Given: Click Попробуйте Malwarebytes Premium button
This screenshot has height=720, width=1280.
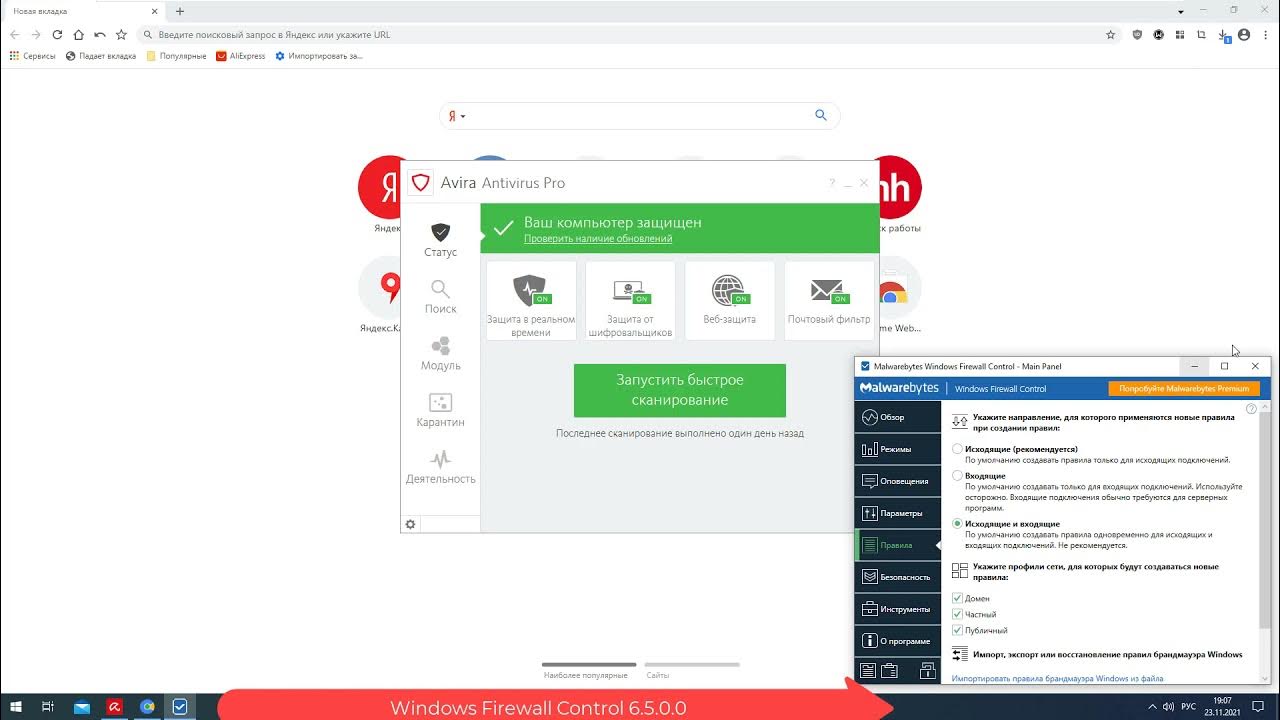Looking at the screenshot, I should click(x=1184, y=388).
